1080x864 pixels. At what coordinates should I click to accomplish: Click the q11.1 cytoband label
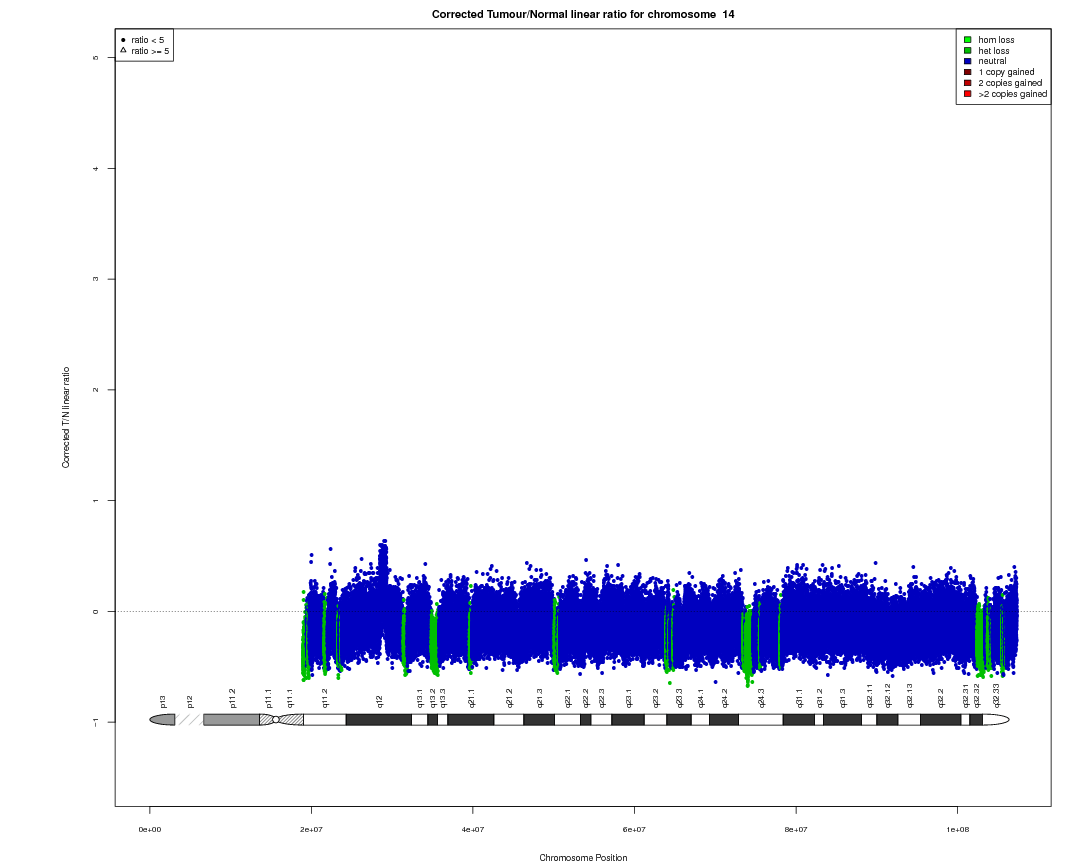(290, 699)
